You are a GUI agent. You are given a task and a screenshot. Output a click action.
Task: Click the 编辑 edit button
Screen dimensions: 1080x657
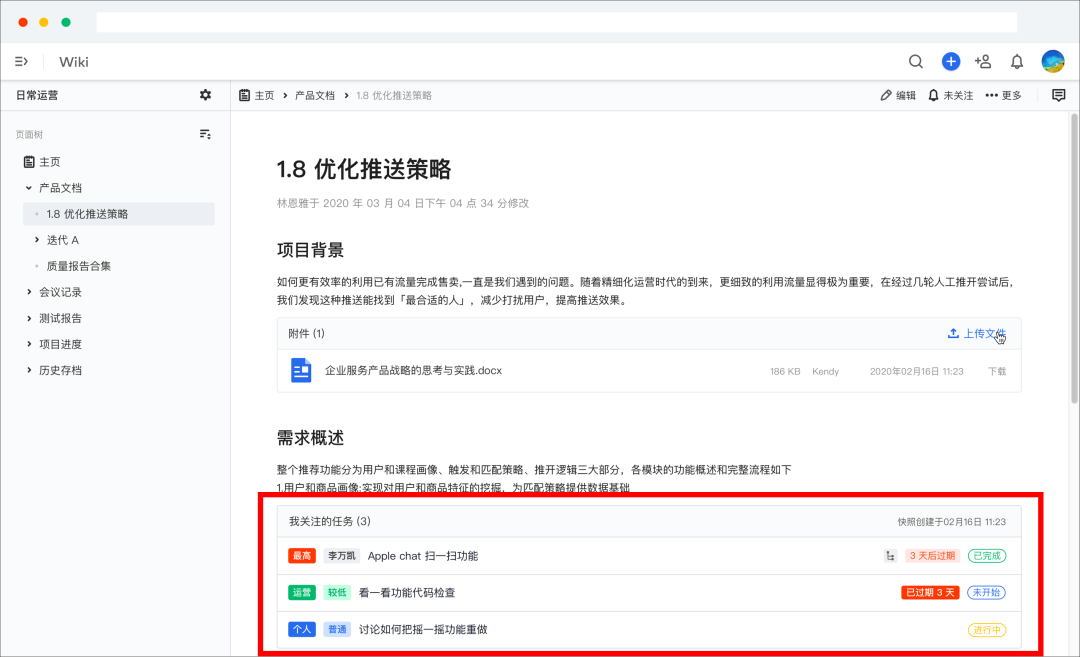897,95
